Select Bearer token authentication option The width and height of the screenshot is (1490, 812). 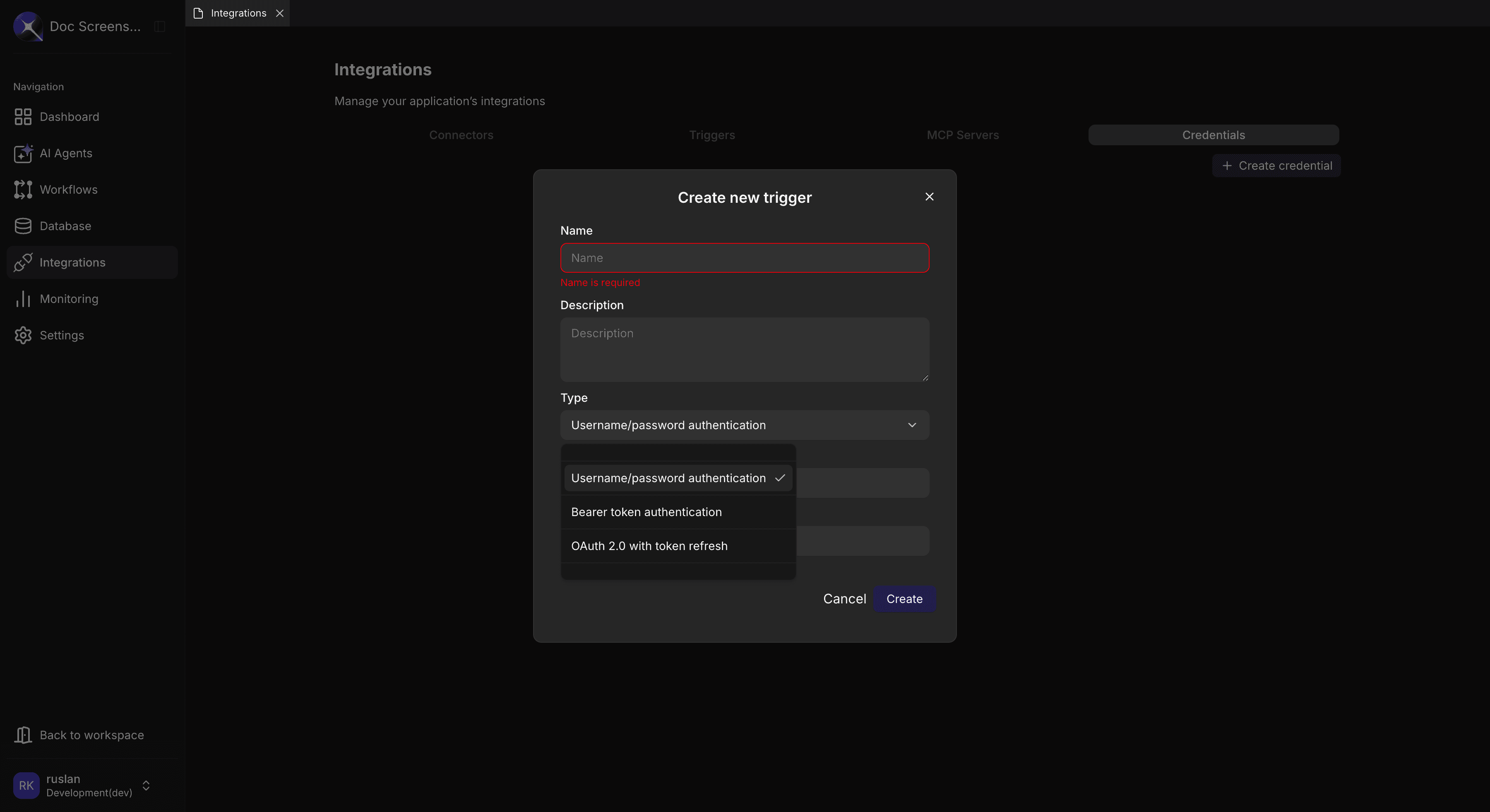(x=646, y=512)
